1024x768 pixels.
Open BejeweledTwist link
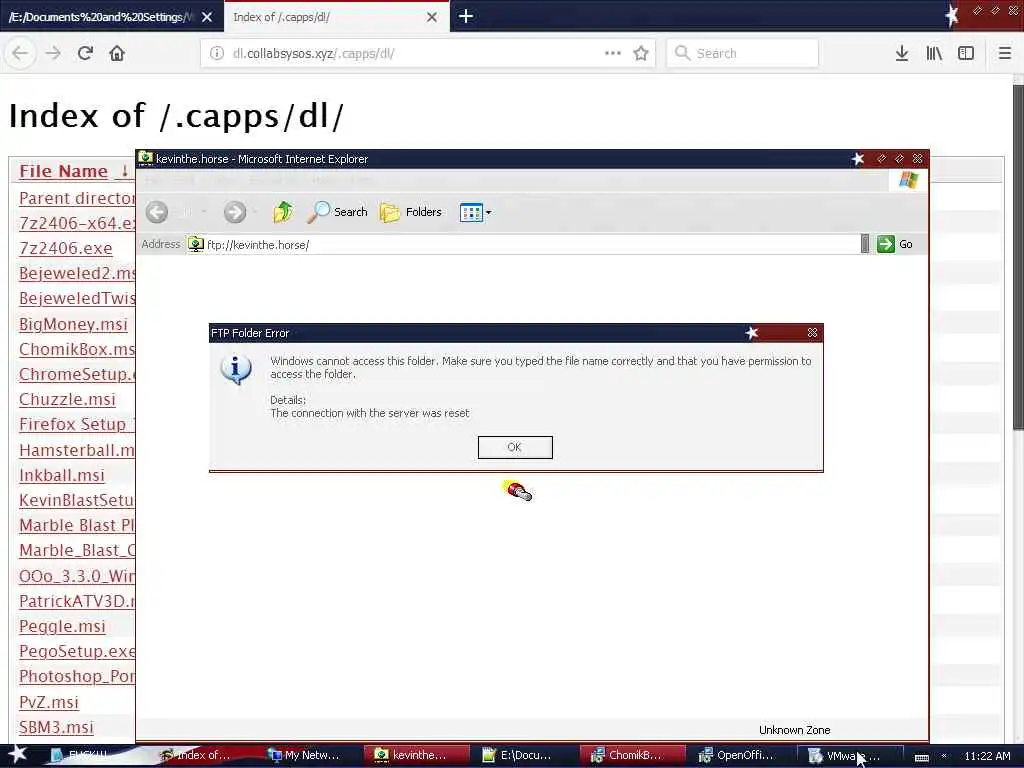click(x=77, y=298)
